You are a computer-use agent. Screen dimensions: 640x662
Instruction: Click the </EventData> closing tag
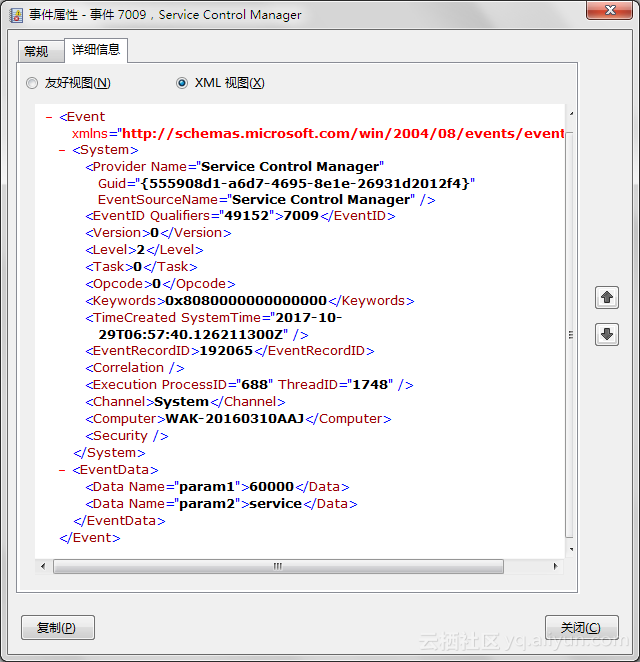point(119,521)
